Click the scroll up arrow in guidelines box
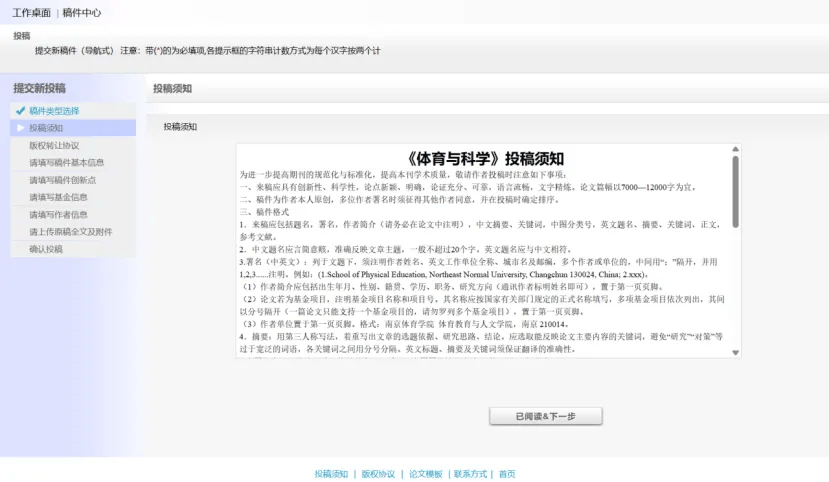The height and width of the screenshot is (482, 829). [x=736, y=150]
